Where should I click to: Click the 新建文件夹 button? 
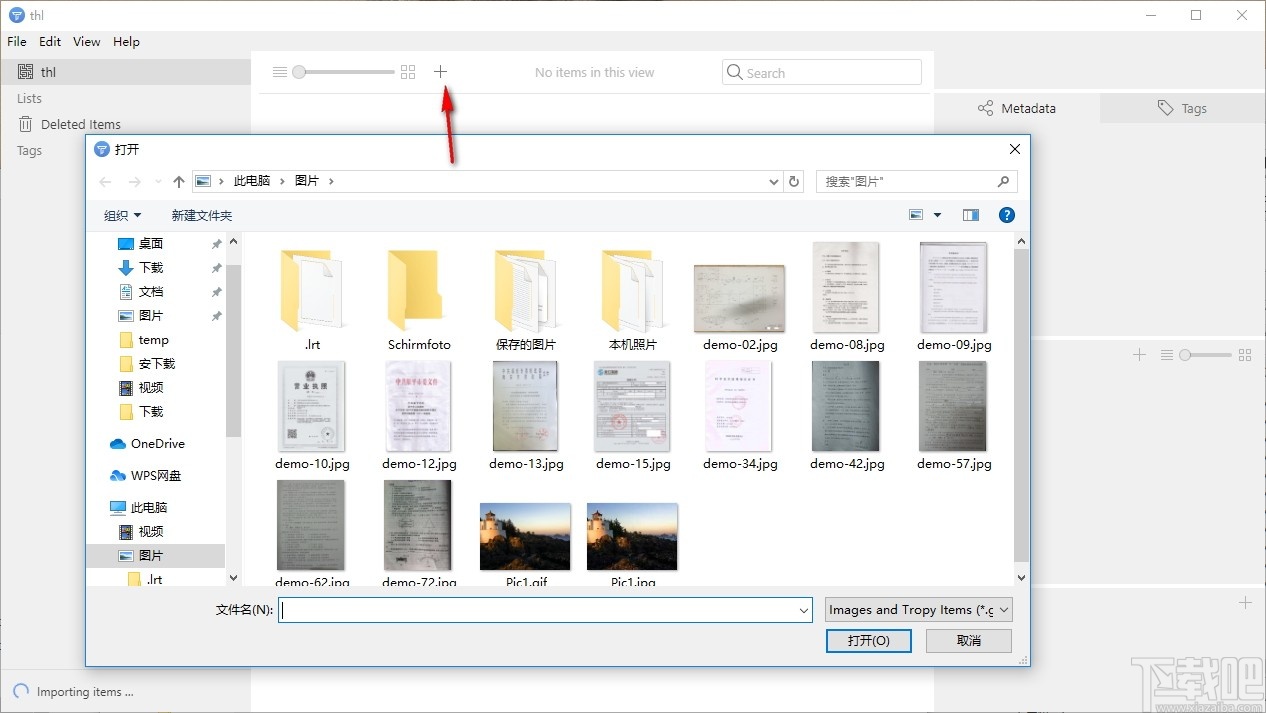(x=201, y=215)
